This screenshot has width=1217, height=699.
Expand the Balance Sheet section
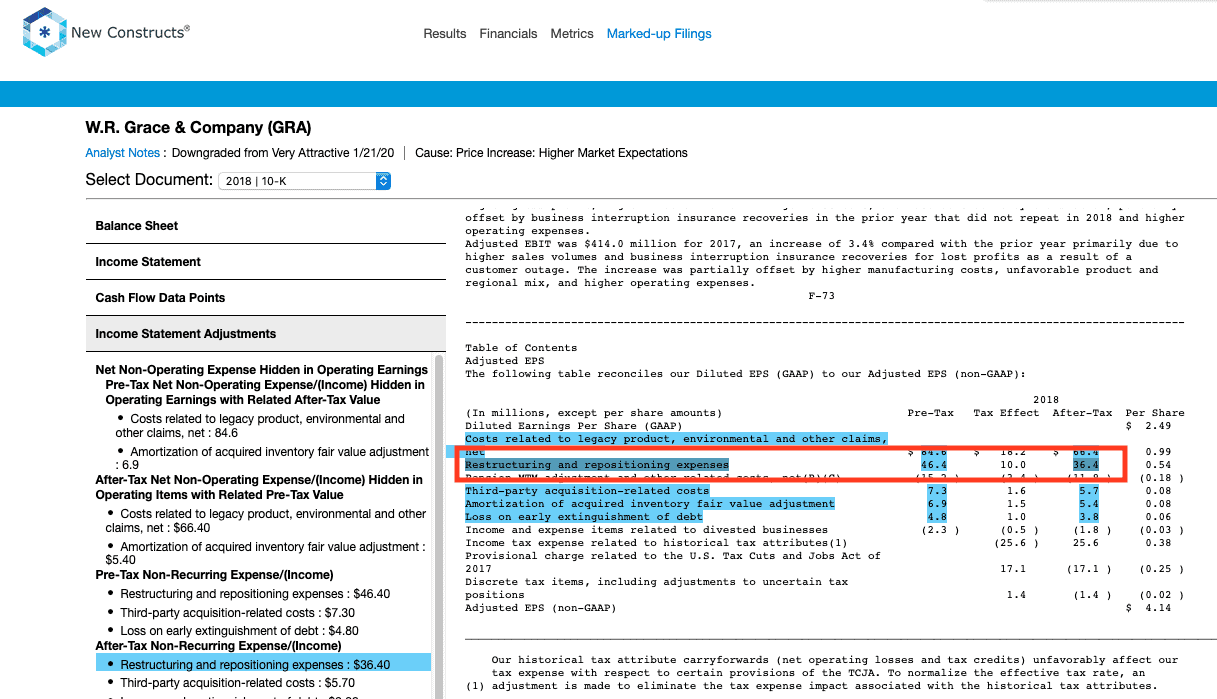click(x=266, y=226)
